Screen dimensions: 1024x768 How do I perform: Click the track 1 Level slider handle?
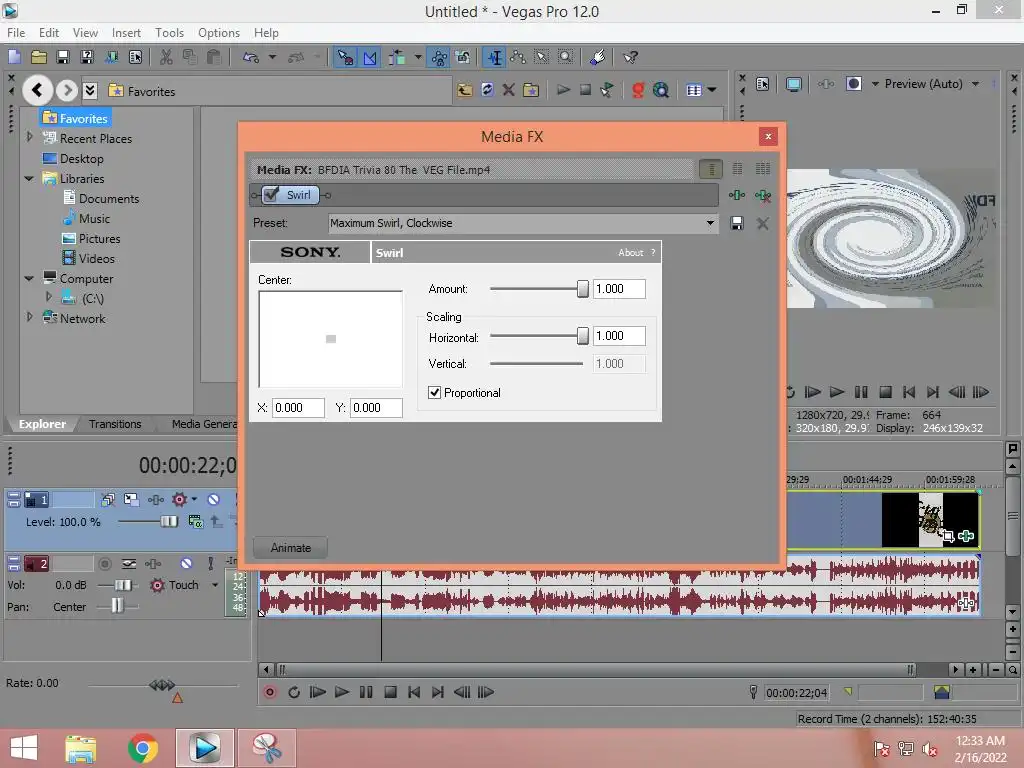168,521
